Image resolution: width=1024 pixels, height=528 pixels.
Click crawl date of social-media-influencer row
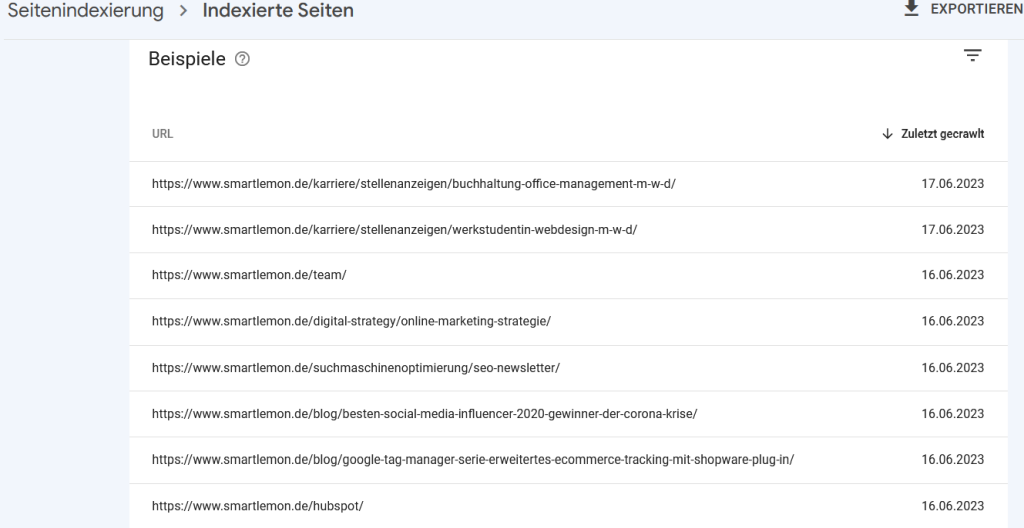click(952, 414)
